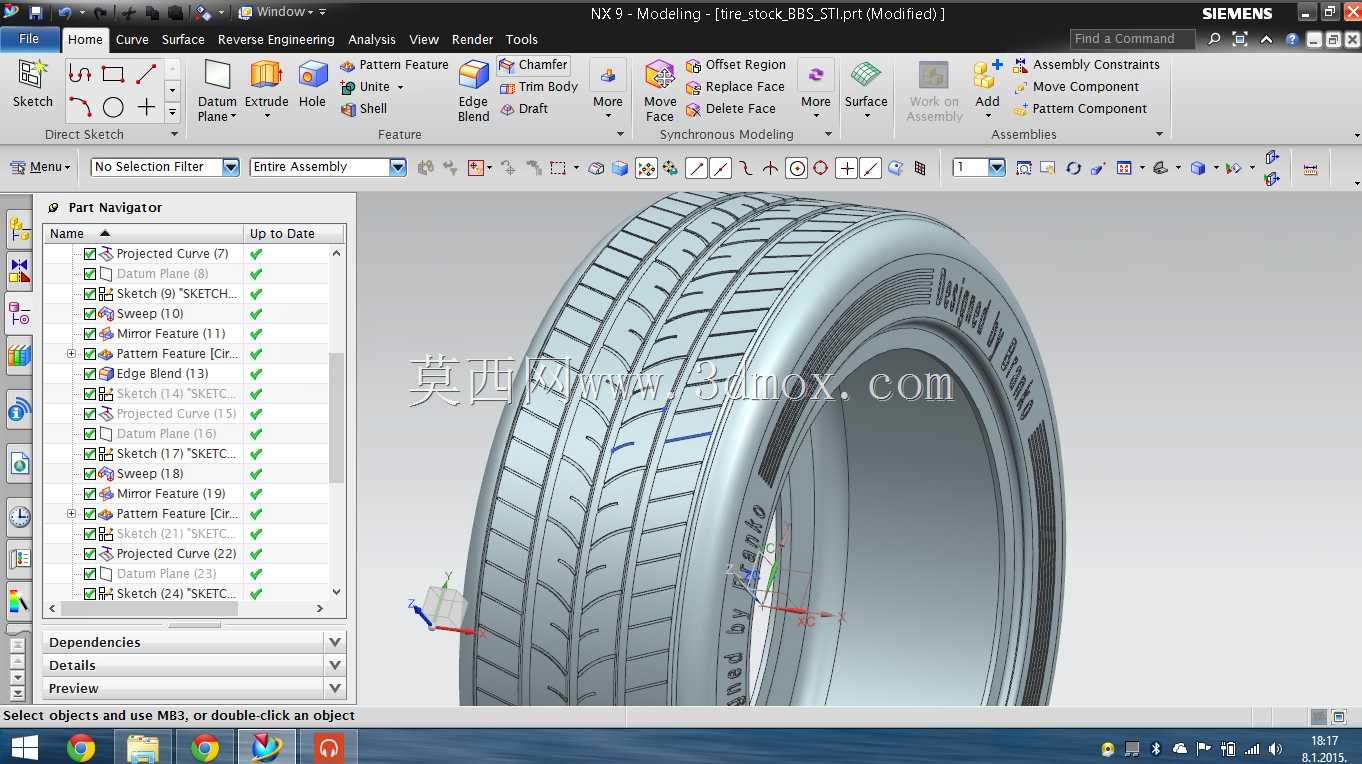1362x764 pixels.
Task: Uncheck the Datum Plane (8) checkbox
Action: pos(90,274)
